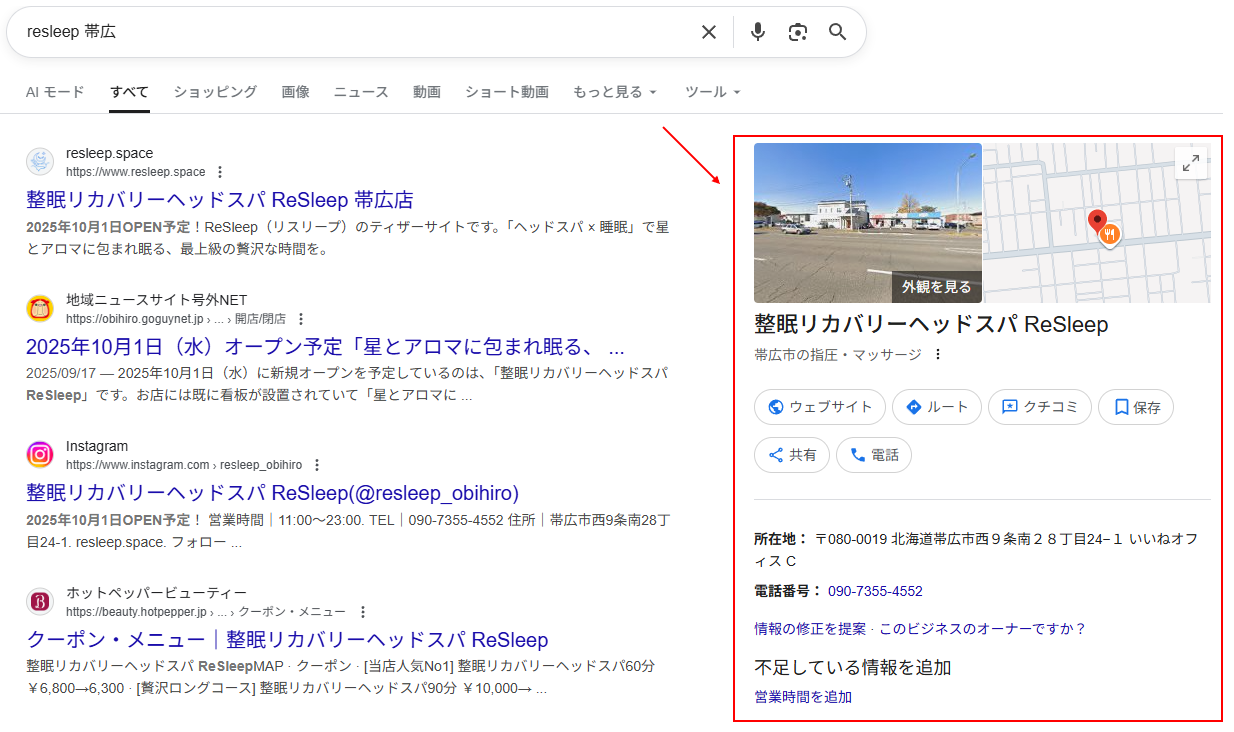Open the three-dot menu beside resleep.space result
Viewport: 1234px width, 732px height.
[x=221, y=172]
